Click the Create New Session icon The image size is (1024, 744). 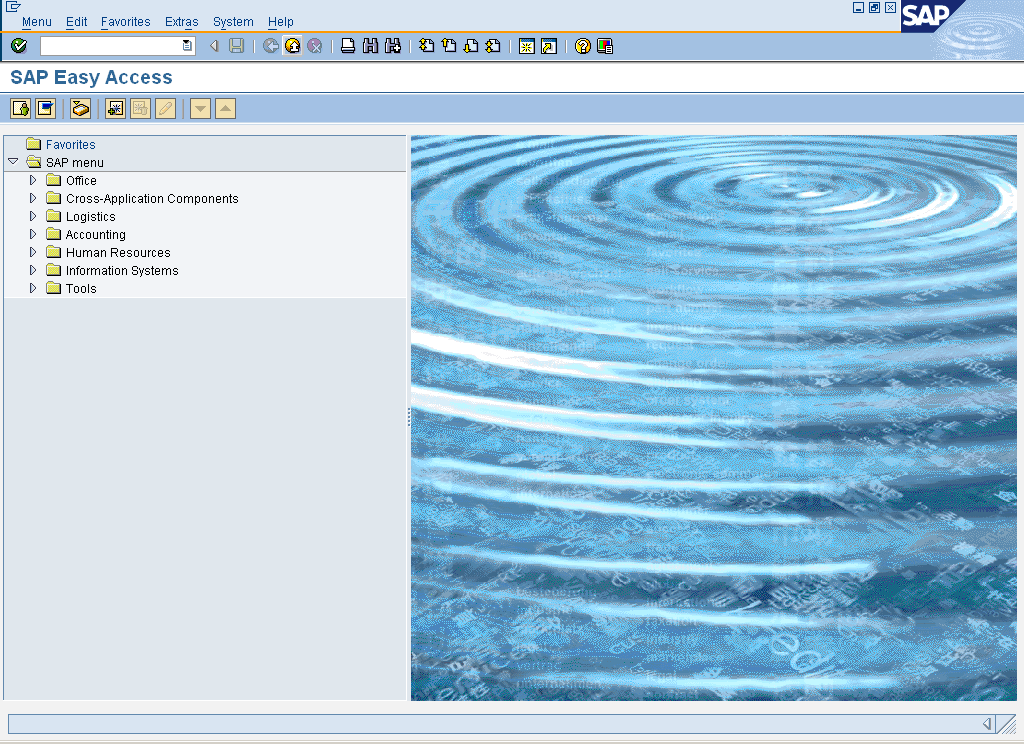(x=526, y=46)
